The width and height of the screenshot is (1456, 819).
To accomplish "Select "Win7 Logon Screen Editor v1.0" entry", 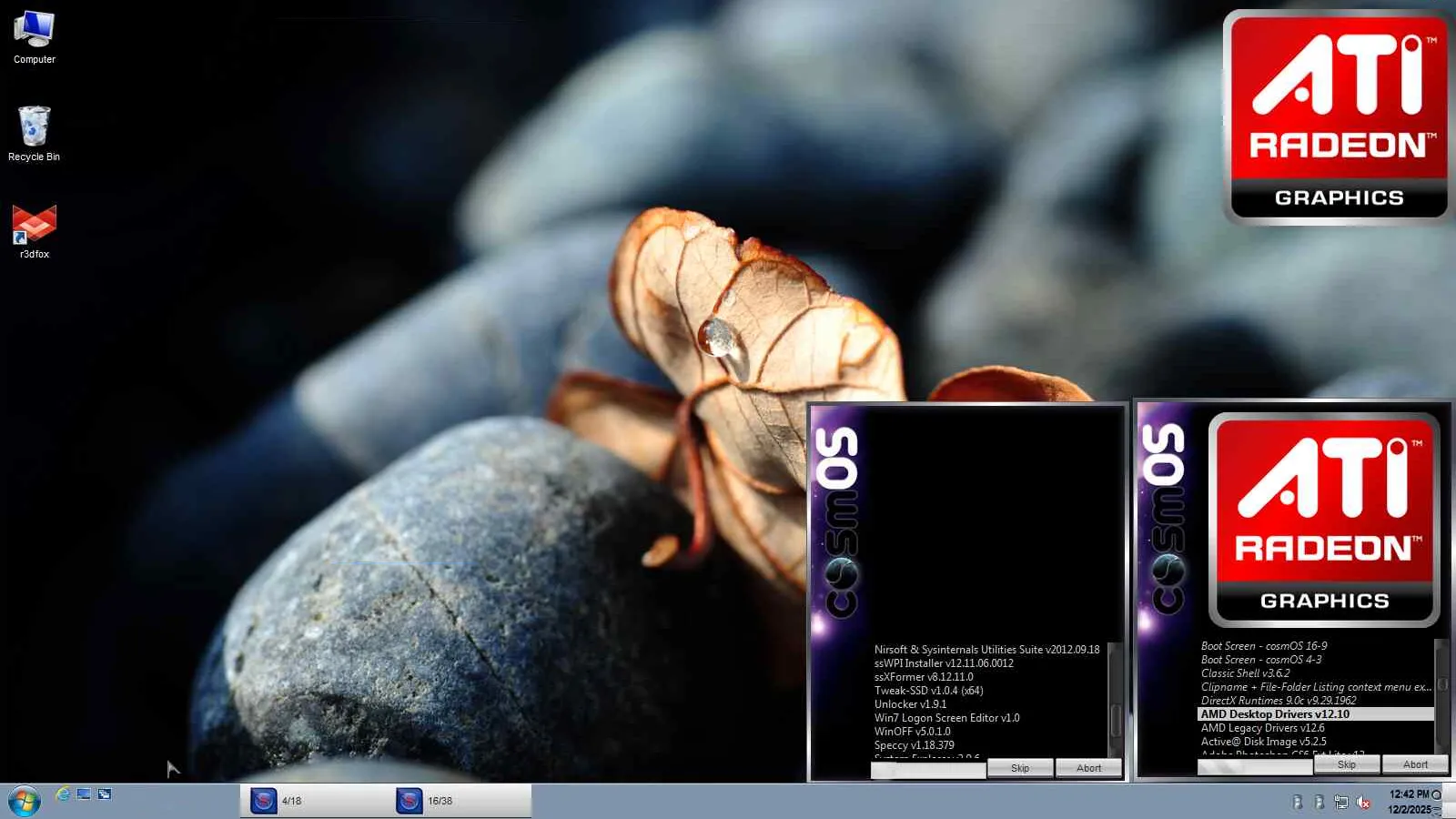I will tap(946, 718).
